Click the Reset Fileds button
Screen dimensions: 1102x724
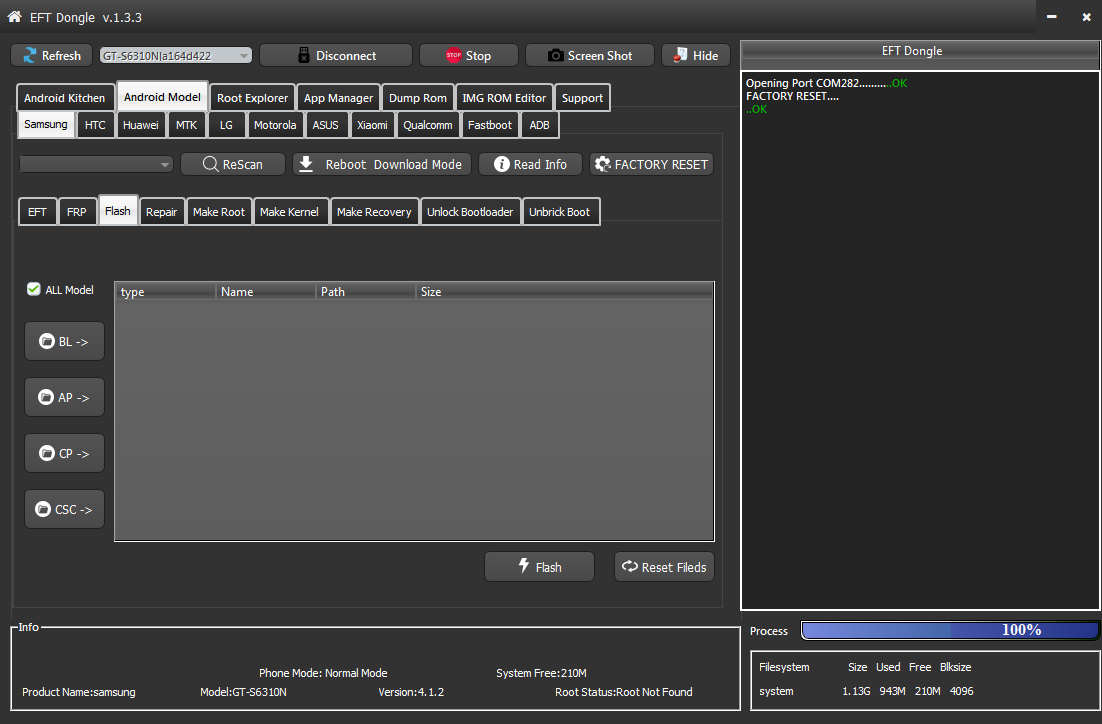[664, 567]
